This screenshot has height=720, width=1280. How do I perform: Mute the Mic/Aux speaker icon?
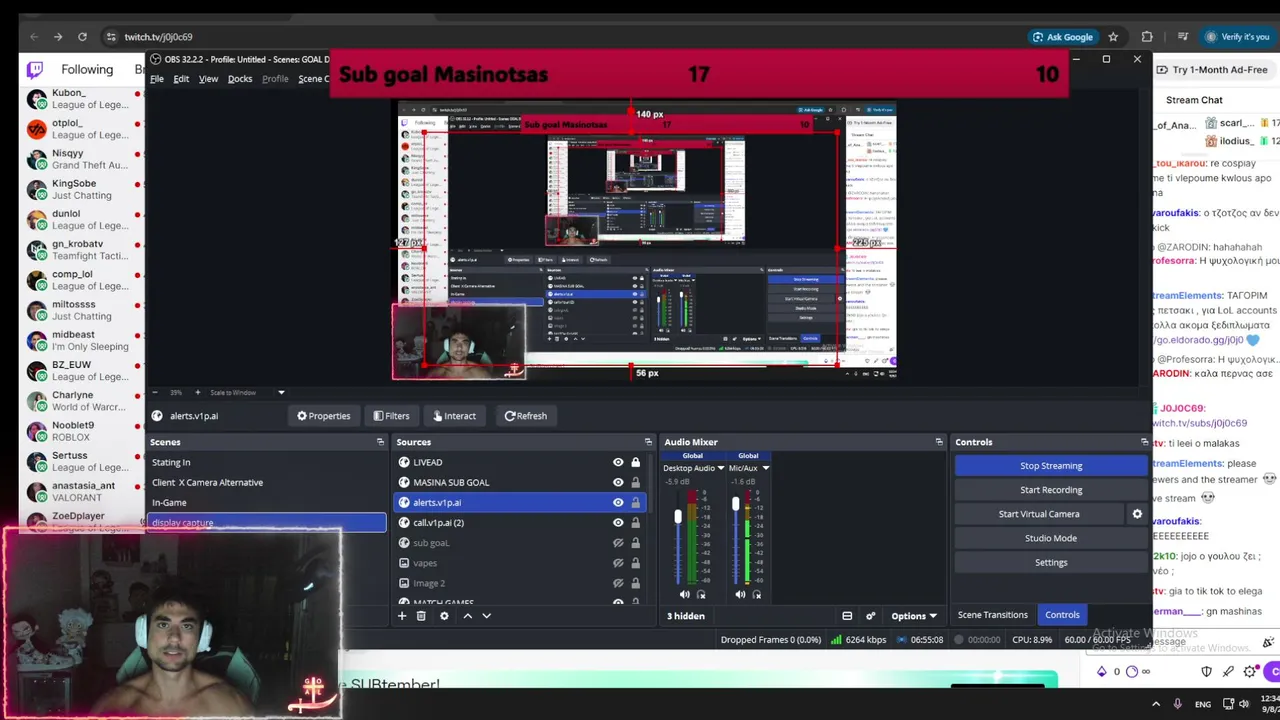click(740, 594)
